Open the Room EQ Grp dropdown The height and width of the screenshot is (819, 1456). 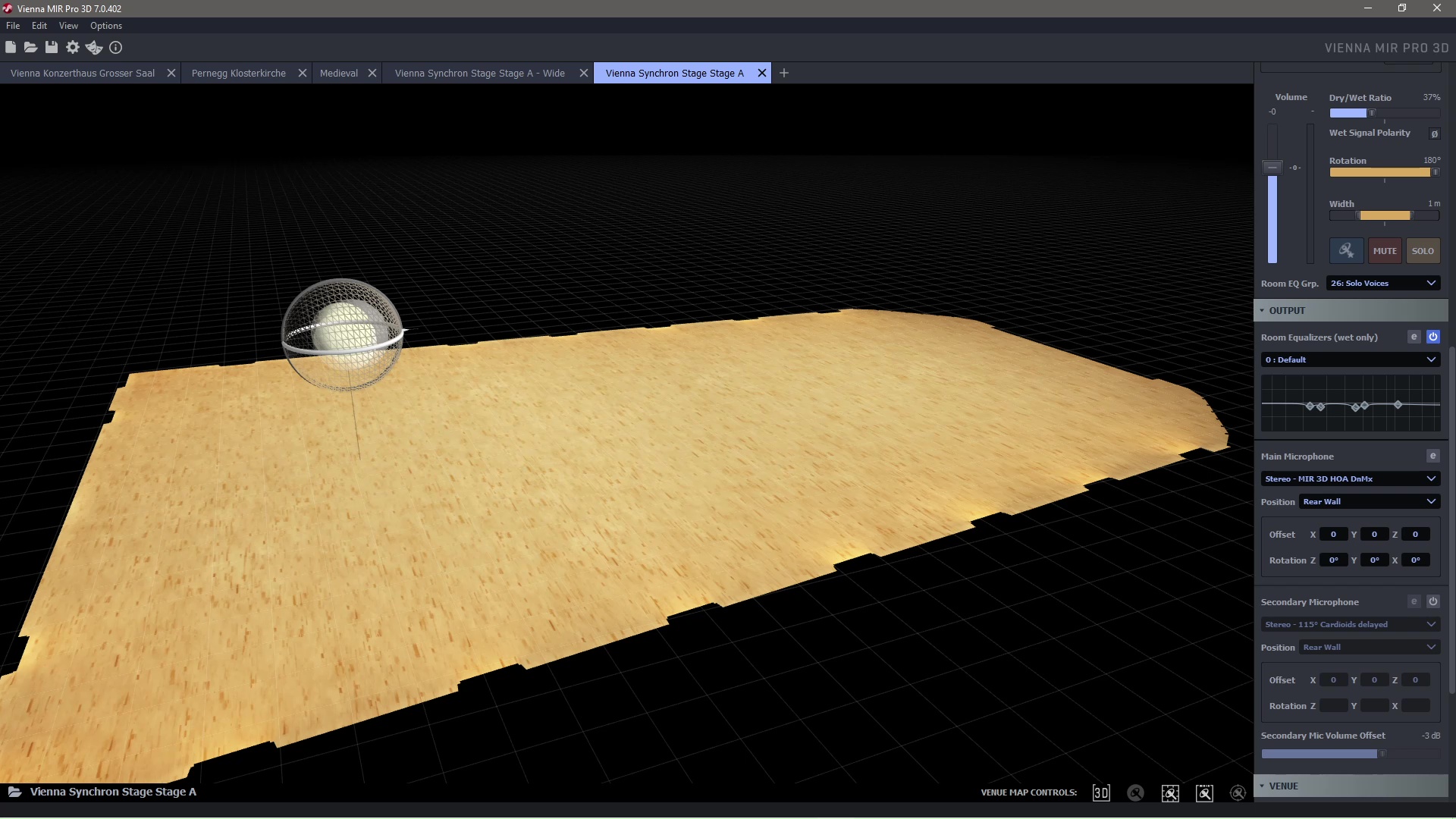(x=1383, y=283)
